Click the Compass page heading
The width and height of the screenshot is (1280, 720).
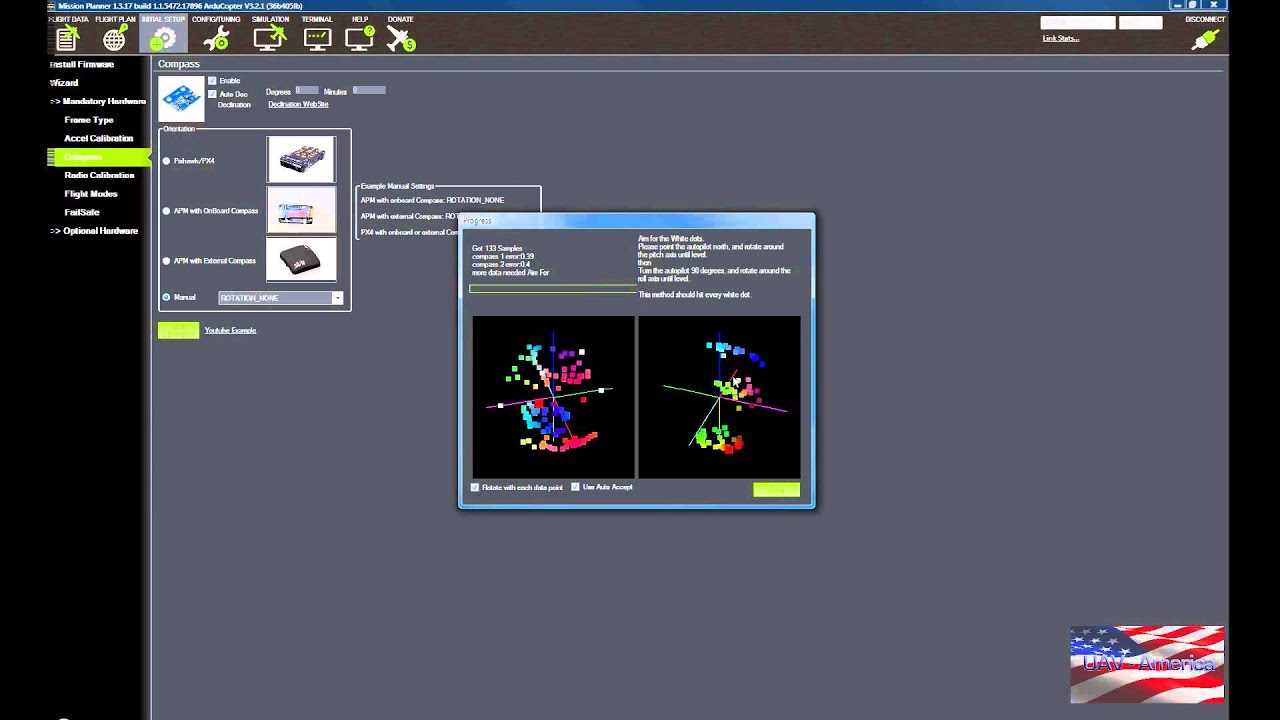coord(179,64)
